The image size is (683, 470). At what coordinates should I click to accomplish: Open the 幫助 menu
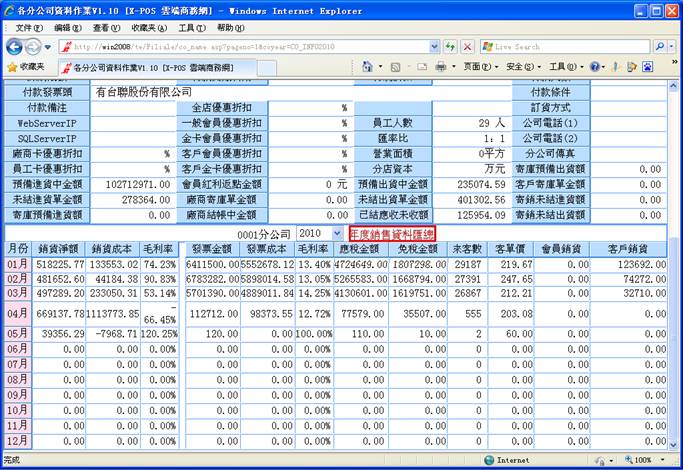pos(230,28)
